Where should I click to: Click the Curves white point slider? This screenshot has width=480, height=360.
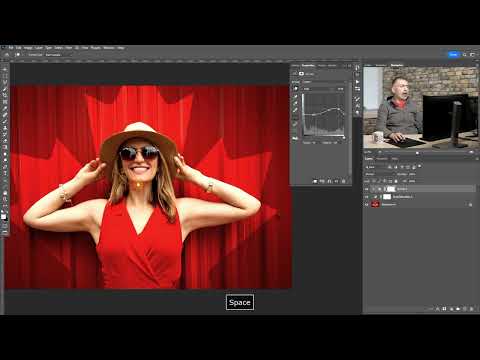344,137
